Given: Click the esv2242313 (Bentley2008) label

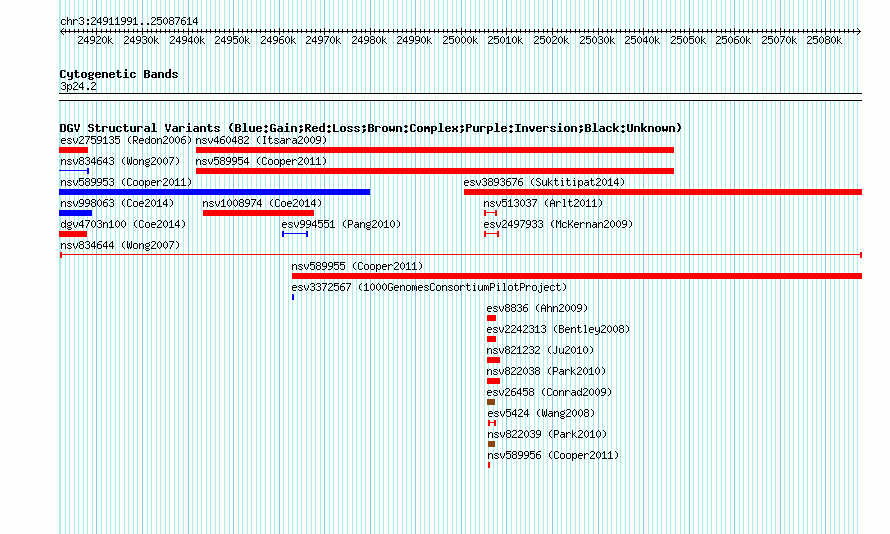Looking at the screenshot, I should click(558, 329).
